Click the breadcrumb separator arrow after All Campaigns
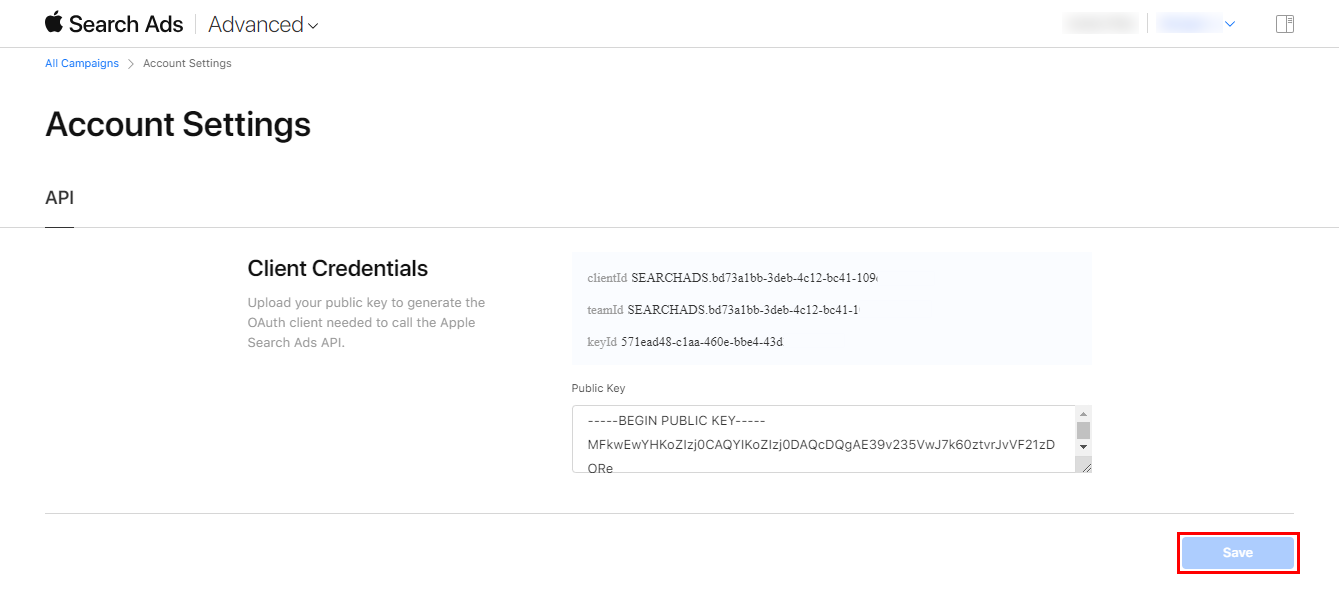This screenshot has height=595, width=1339. [131, 64]
